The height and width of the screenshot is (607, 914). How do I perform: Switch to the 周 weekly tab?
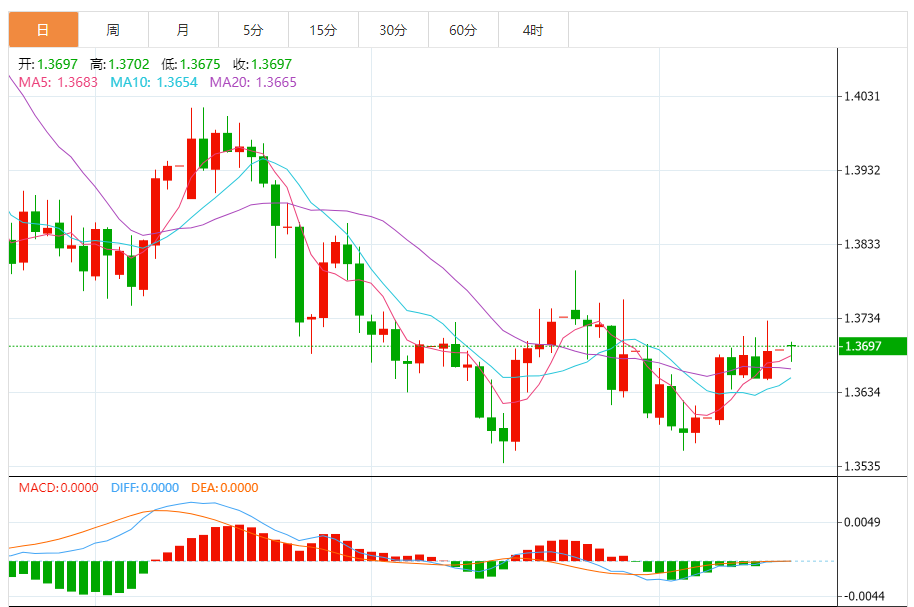[113, 30]
